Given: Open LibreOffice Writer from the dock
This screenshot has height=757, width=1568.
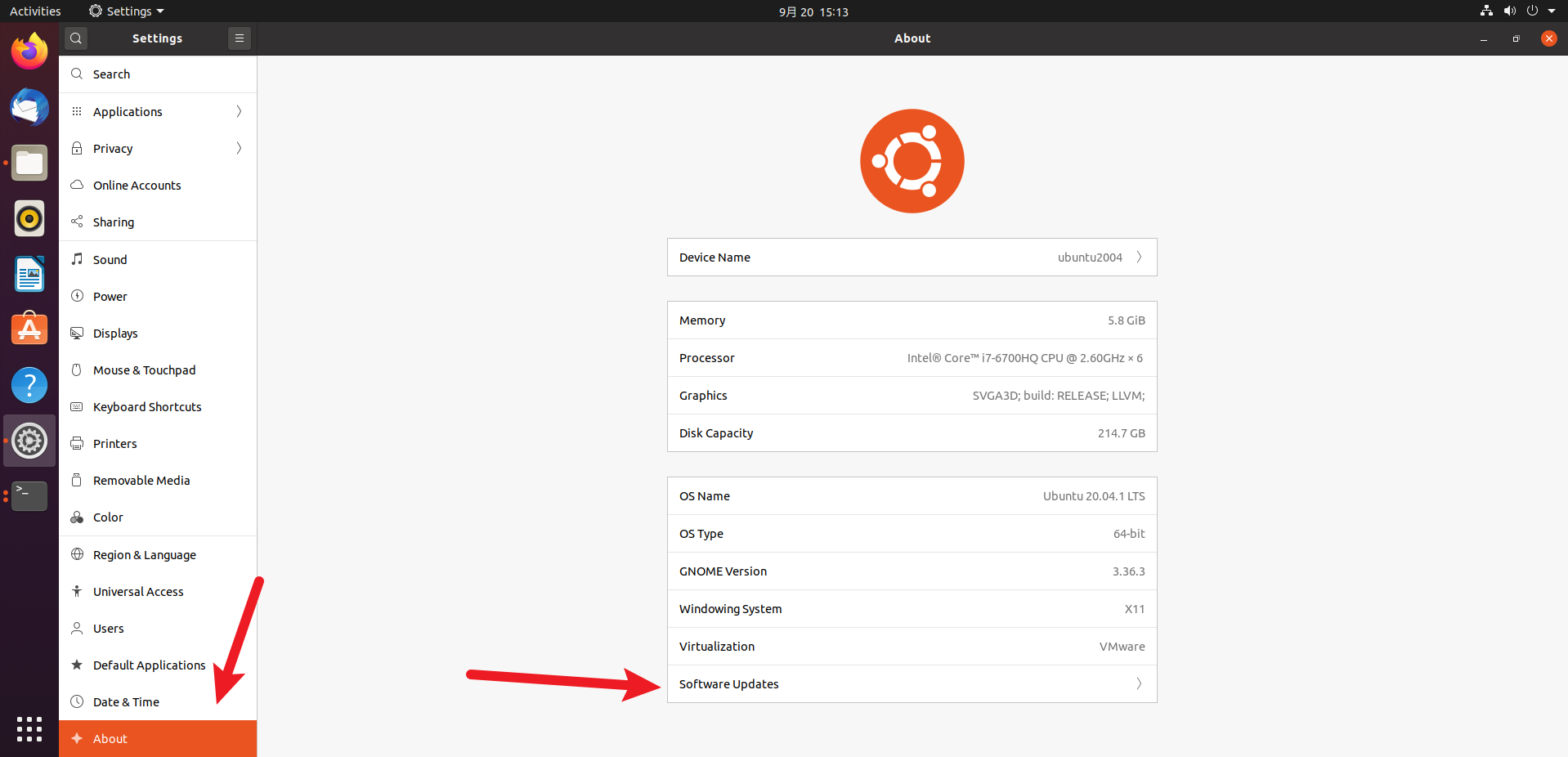Looking at the screenshot, I should click(29, 274).
